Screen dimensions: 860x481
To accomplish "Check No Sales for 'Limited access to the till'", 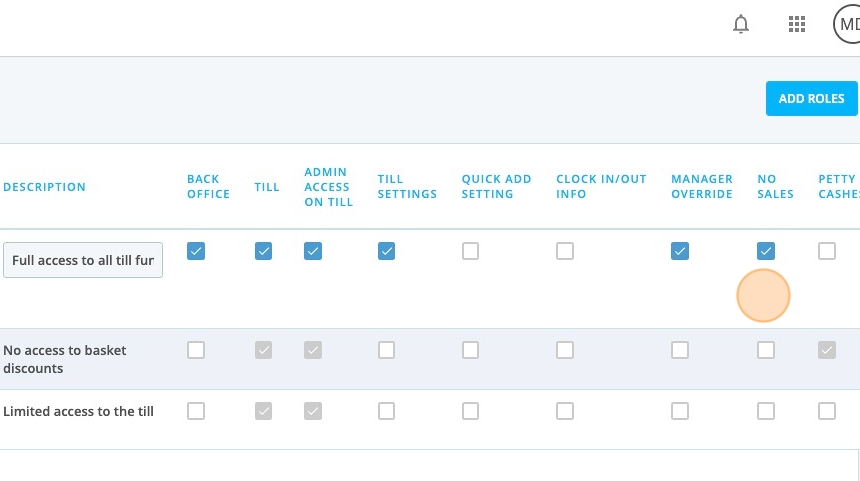I will (x=766, y=411).
